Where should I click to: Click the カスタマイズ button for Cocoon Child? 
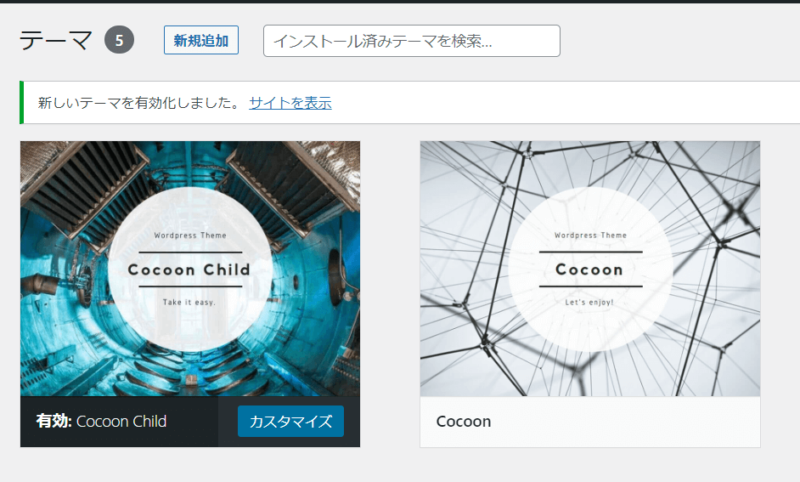pyautogui.click(x=291, y=421)
